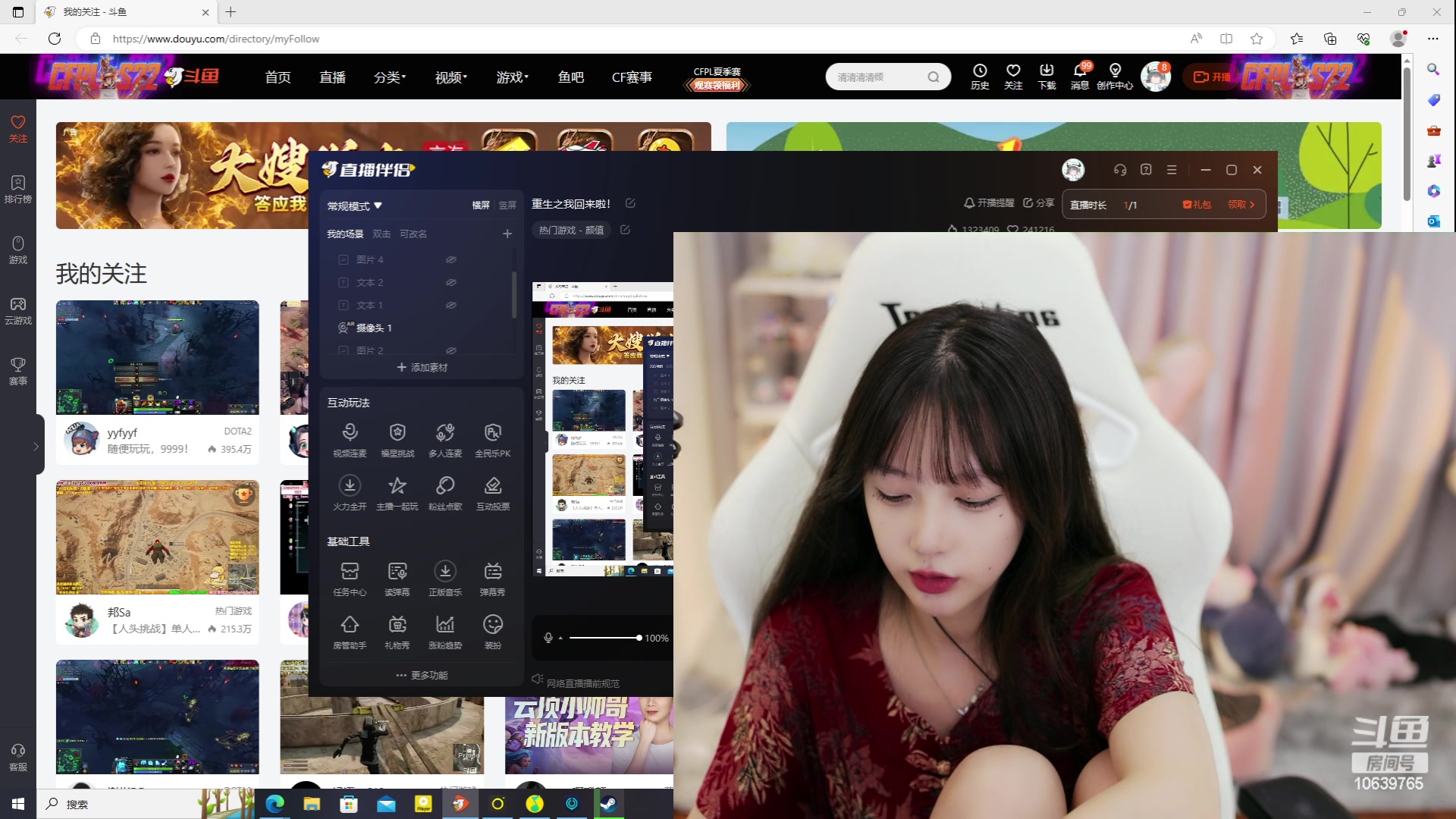Open 视频连麦 video co-streaming tool
Image resolution: width=1456 pixels, height=819 pixels.
coord(350,441)
